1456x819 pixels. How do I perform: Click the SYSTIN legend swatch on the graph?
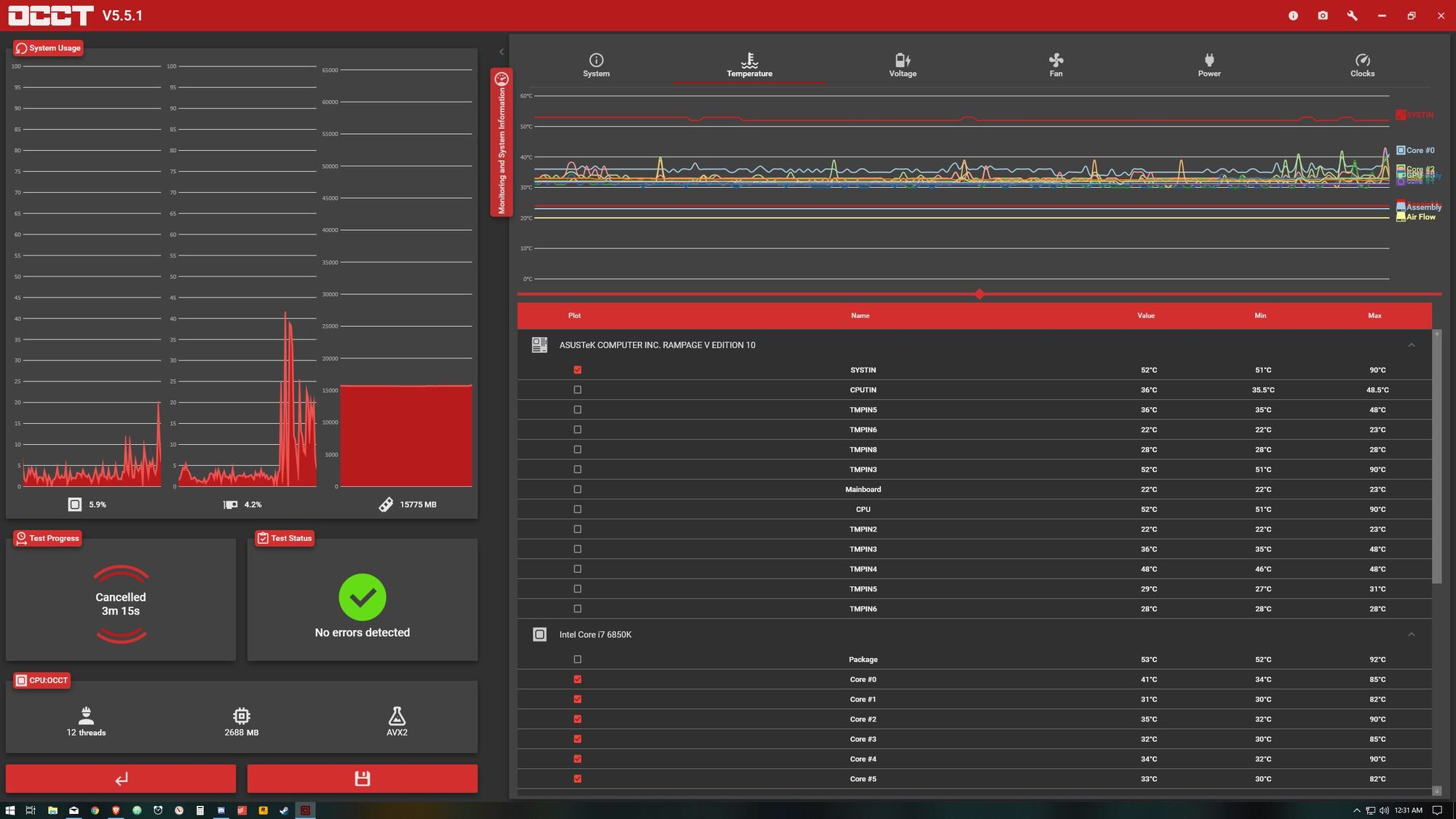coord(1401,115)
